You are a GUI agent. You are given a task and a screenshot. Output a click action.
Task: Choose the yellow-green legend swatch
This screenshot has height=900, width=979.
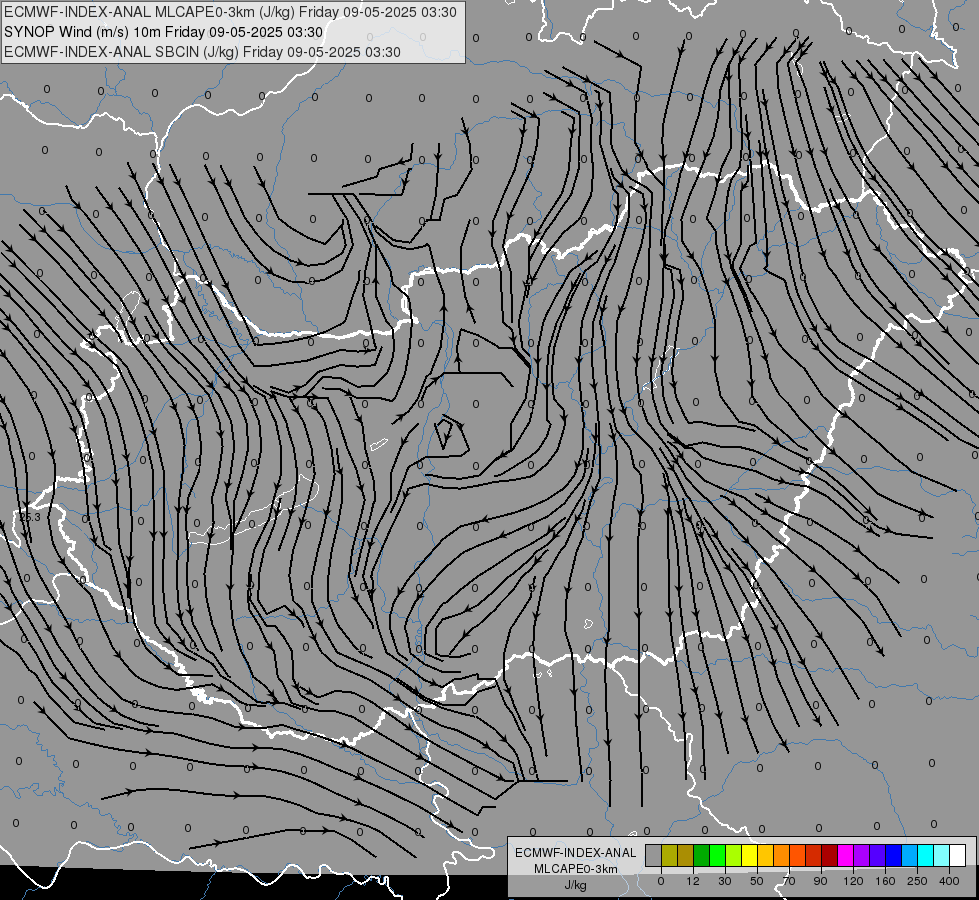pyautogui.click(x=734, y=855)
